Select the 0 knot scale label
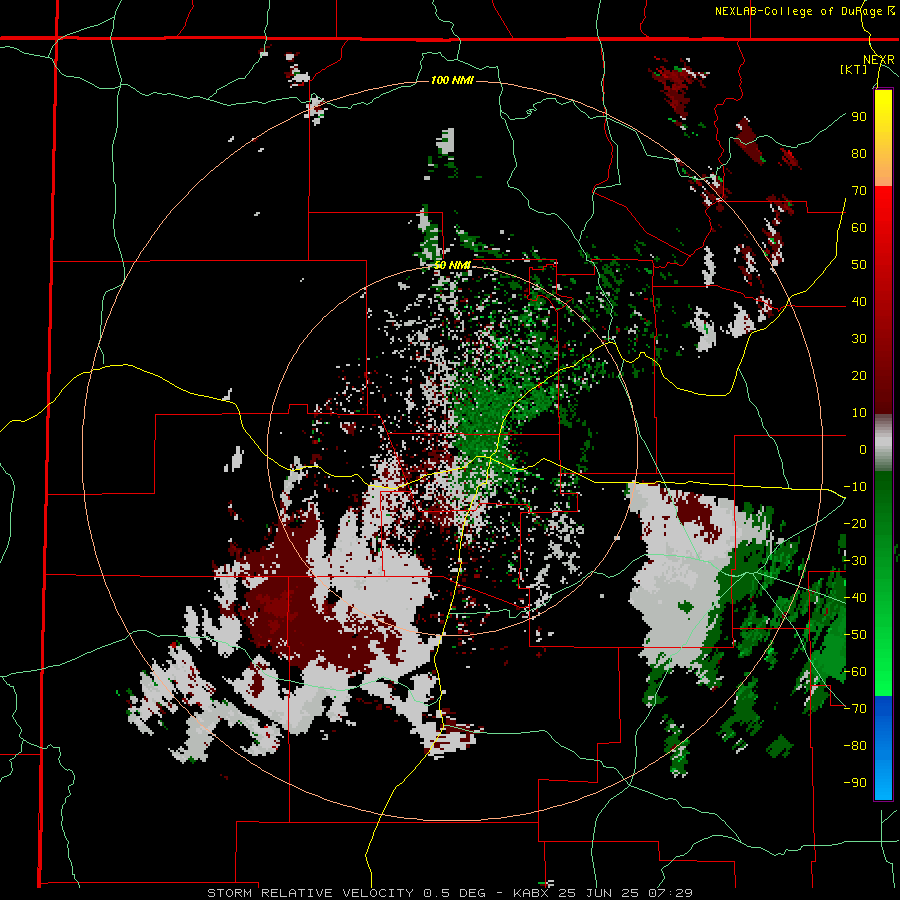 coord(863,449)
